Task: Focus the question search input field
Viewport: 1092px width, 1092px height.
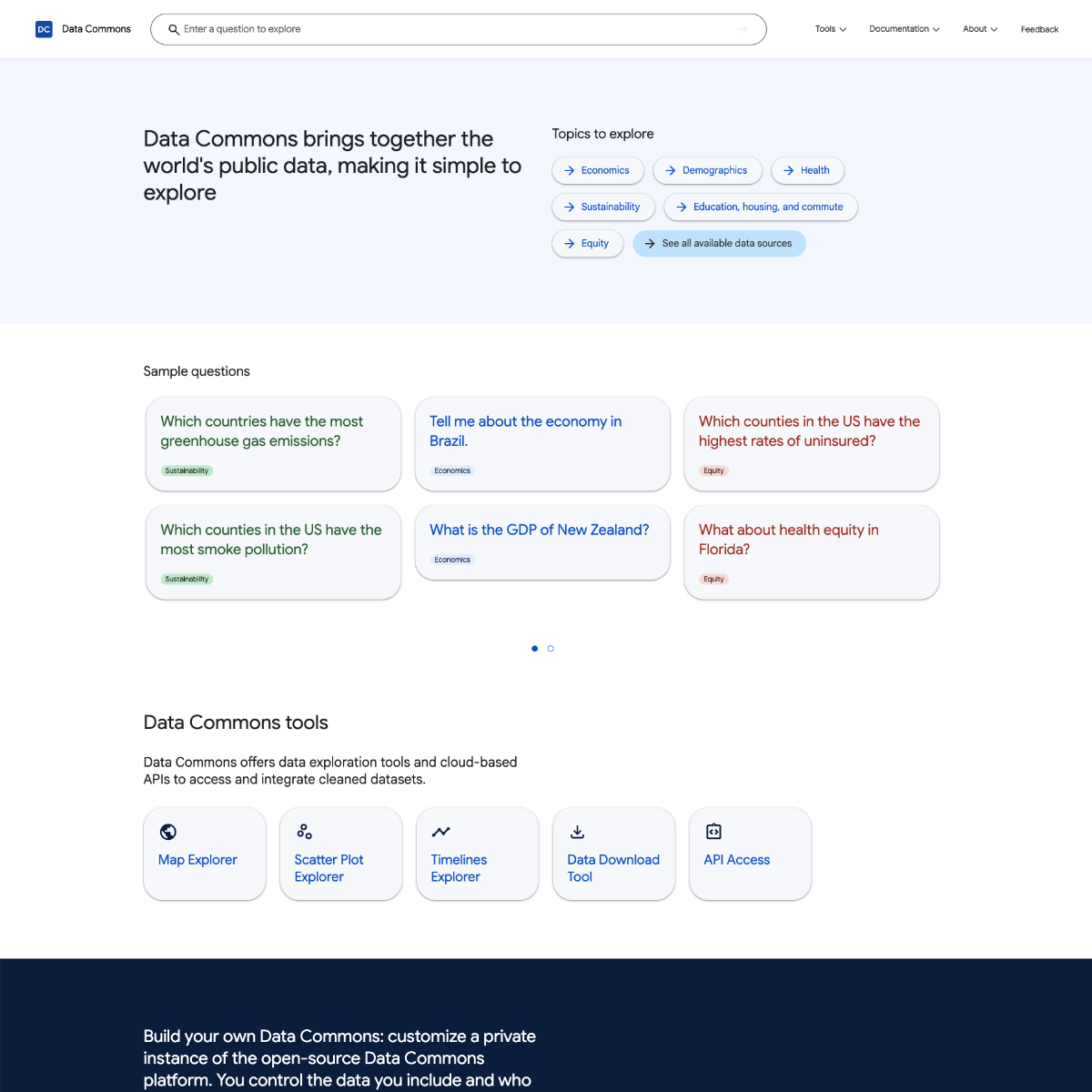Action: pos(458,29)
